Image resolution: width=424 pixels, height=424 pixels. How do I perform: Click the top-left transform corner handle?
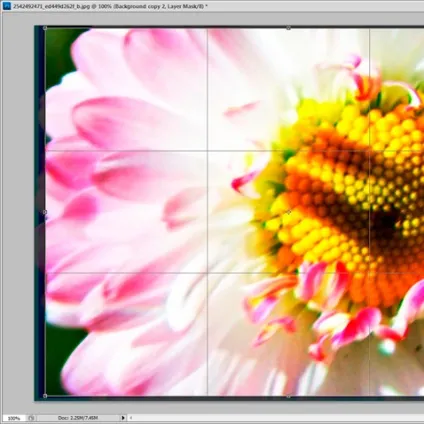click(x=45, y=28)
